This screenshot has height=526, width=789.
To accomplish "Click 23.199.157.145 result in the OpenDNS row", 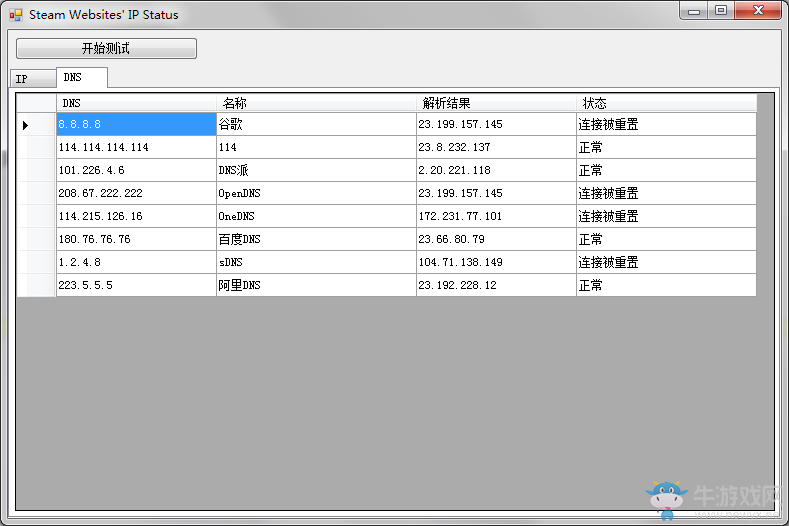I will pos(497,193).
